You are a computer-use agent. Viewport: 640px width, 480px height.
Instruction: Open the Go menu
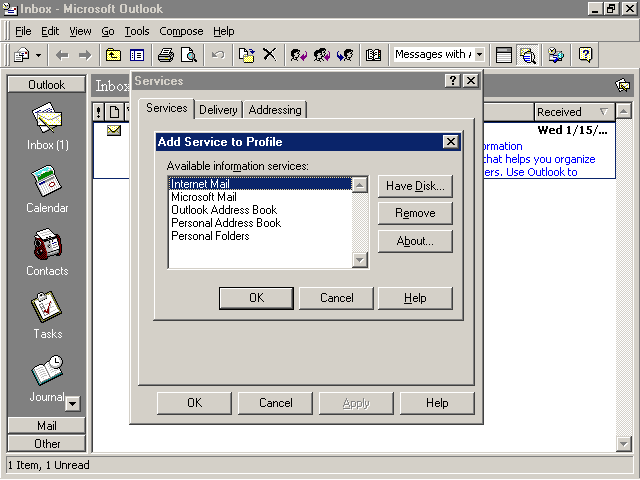[x=108, y=31]
